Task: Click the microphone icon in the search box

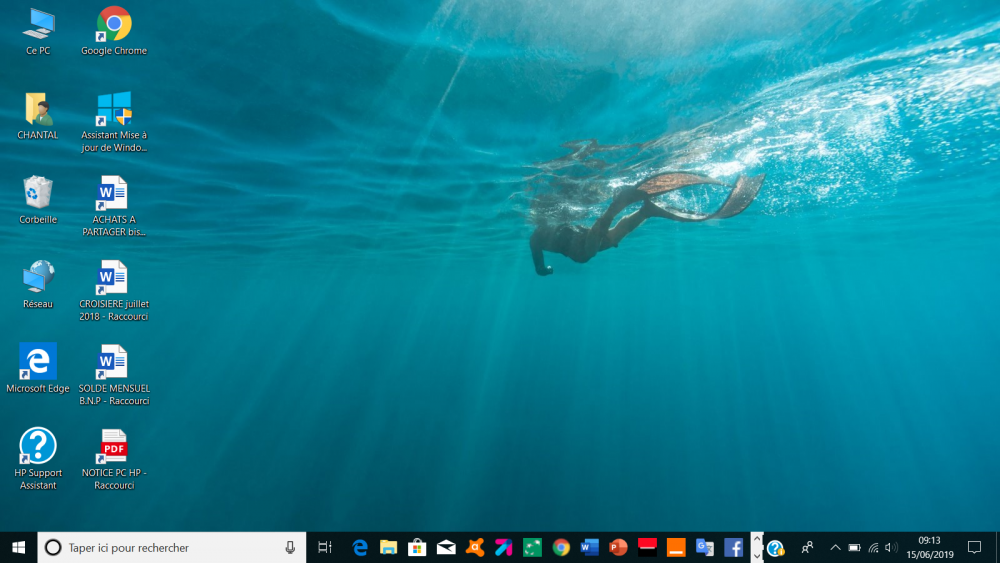Action: point(290,547)
